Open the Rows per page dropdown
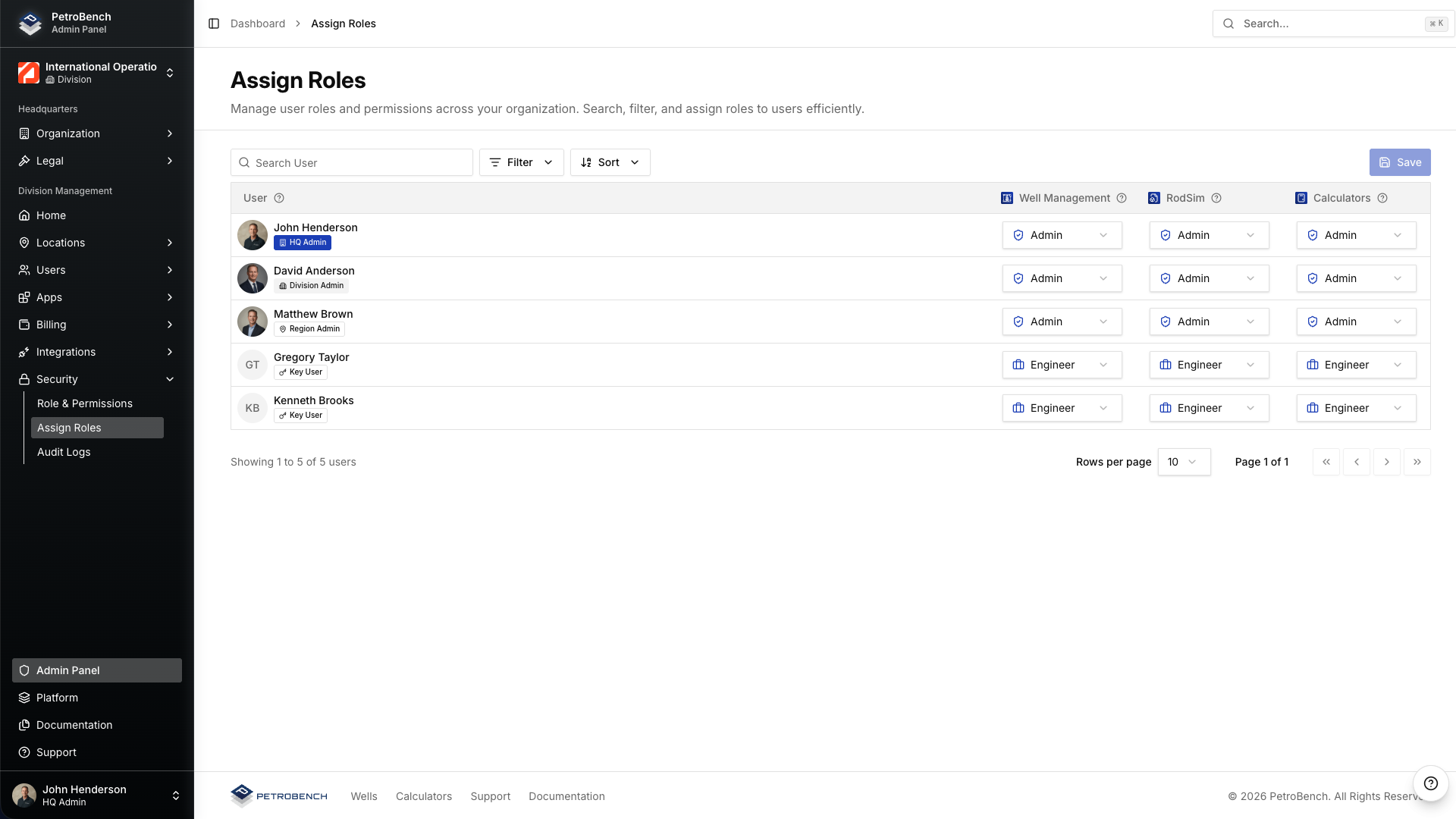This screenshot has height=819, width=1456. pos(1184,462)
